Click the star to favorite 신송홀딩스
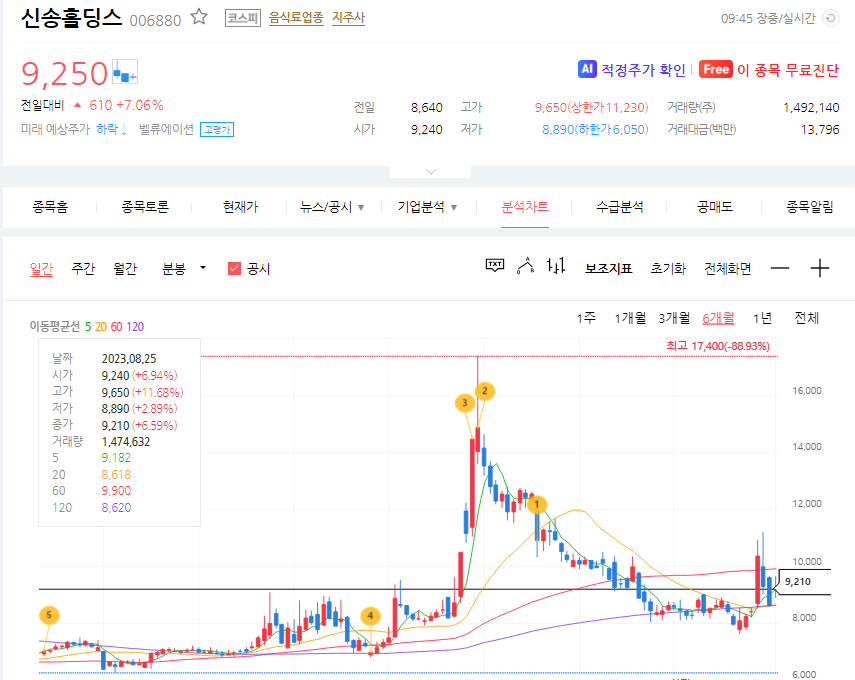Screen dimensions: 855x680 click(196, 17)
